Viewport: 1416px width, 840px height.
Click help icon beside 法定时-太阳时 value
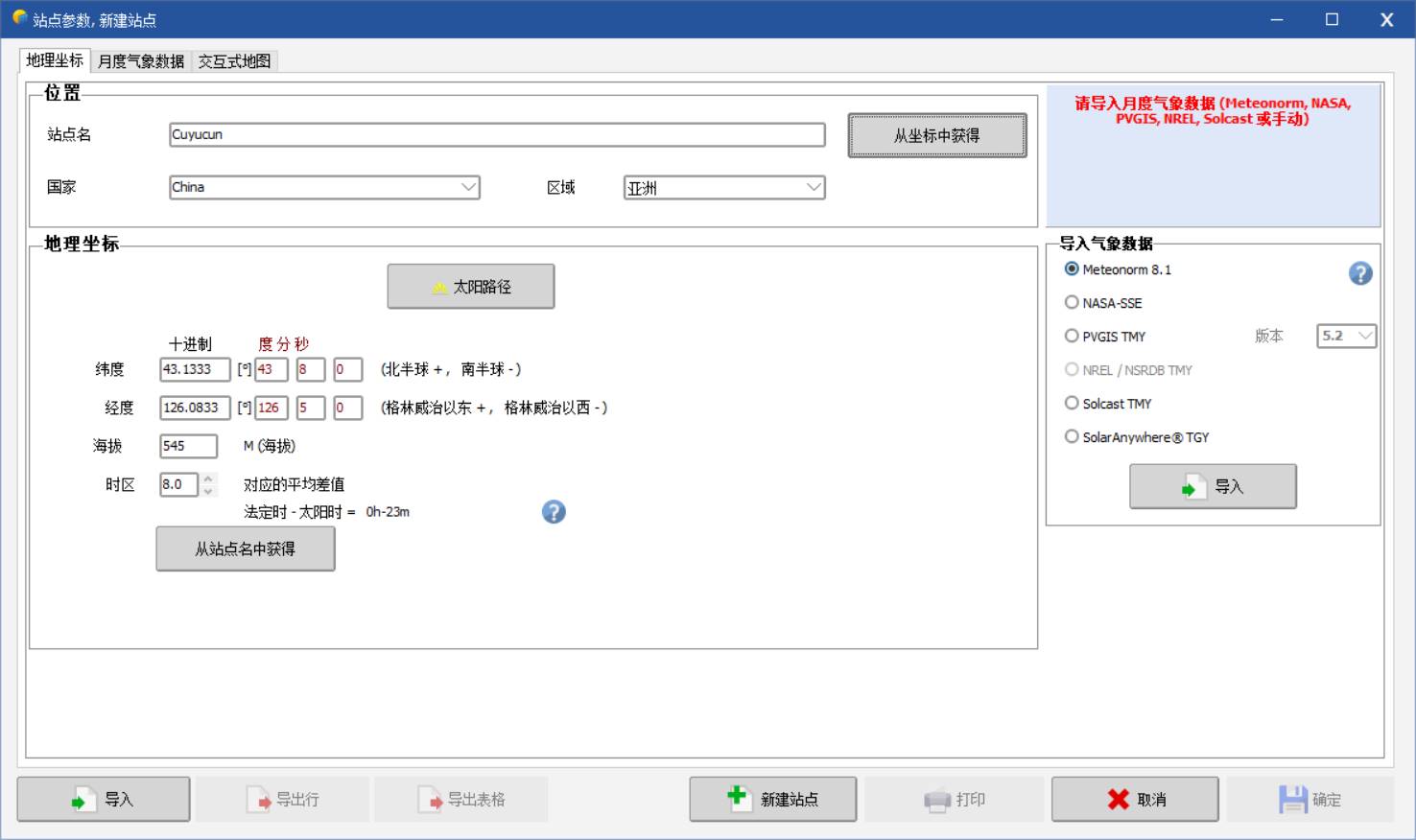pyautogui.click(x=554, y=512)
